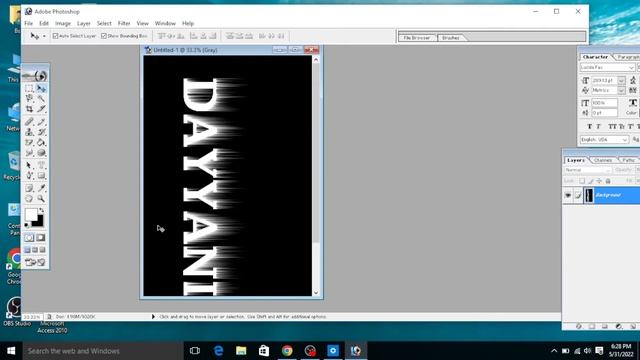Screen dimensions: 640x360
Task: Select the Crop tool
Action: point(29,109)
